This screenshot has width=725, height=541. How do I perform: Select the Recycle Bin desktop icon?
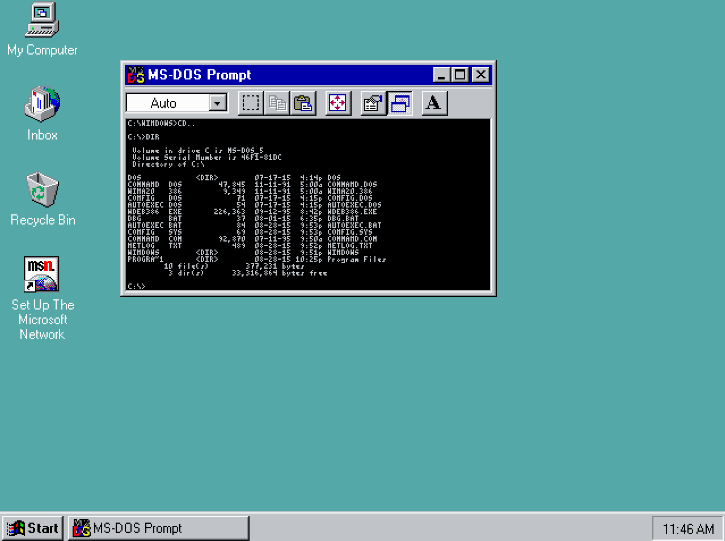click(43, 199)
